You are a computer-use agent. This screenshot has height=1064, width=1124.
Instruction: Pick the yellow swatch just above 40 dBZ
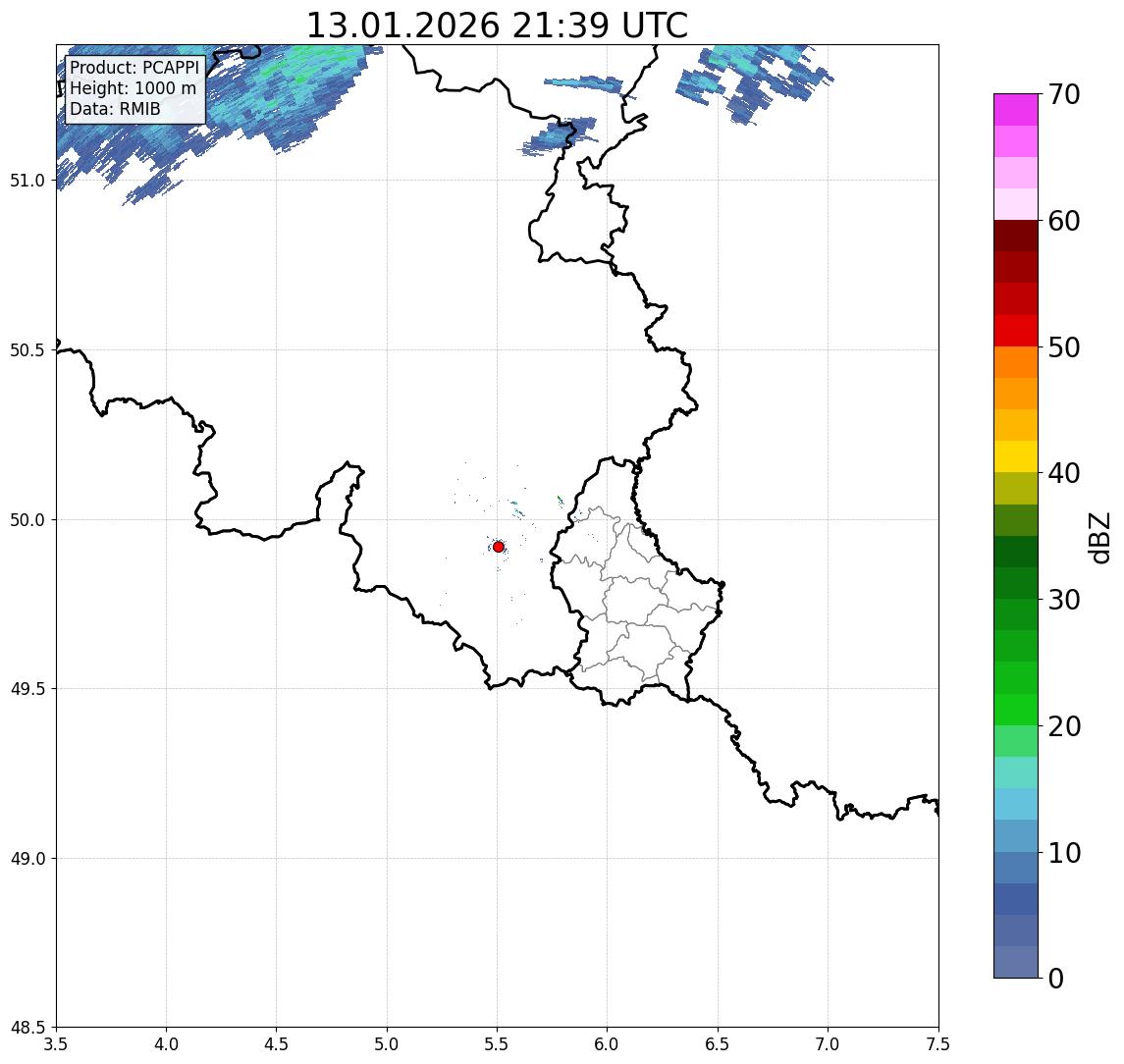(x=1016, y=456)
